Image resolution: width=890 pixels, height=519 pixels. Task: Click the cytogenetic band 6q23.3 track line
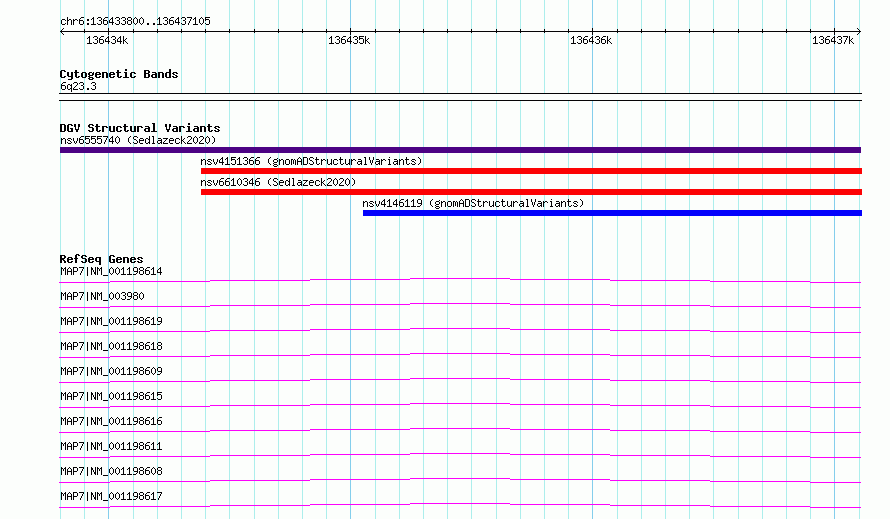point(460,97)
